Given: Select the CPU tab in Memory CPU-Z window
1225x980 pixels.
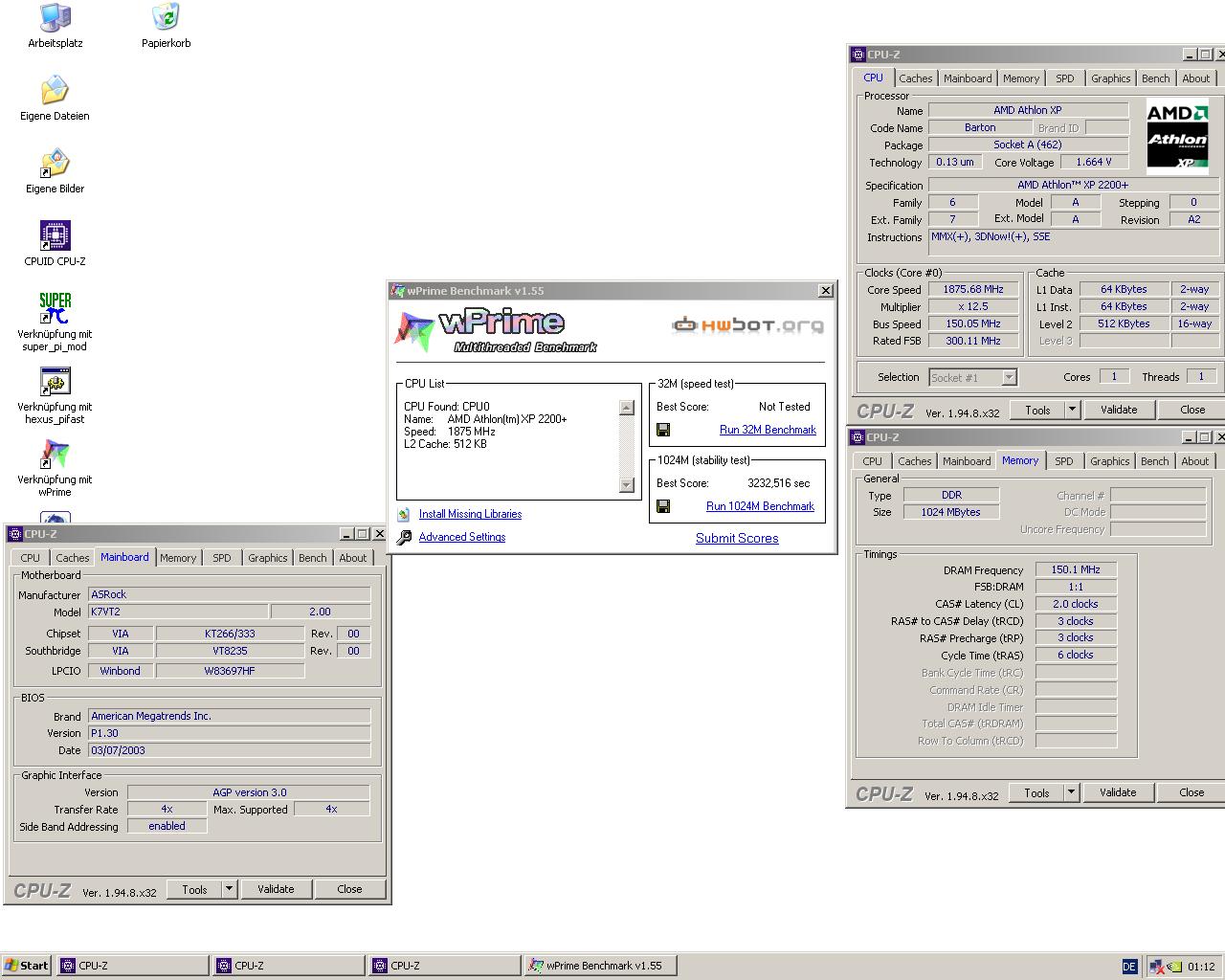Looking at the screenshot, I should tap(872, 461).
